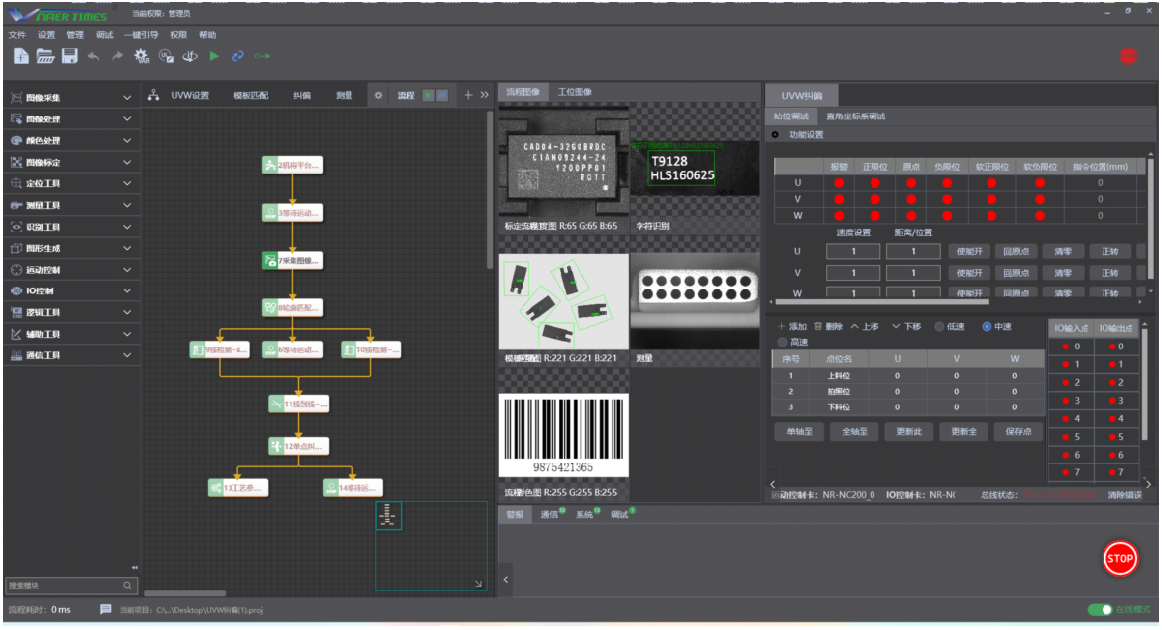1162x630 pixels.
Task: Click the search magnifier in module search
Action: click(127, 586)
